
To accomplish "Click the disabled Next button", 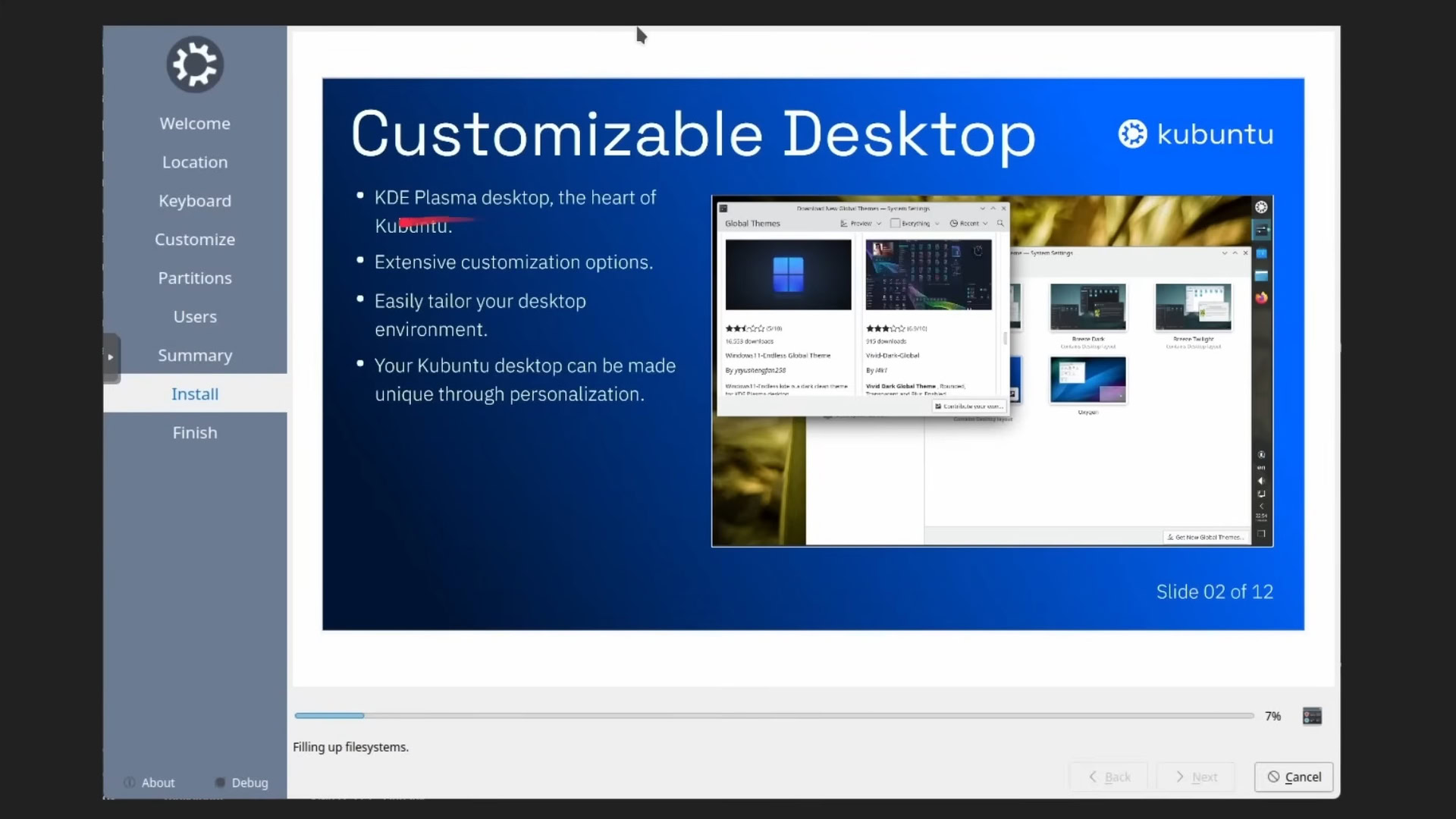I will coord(1196,777).
